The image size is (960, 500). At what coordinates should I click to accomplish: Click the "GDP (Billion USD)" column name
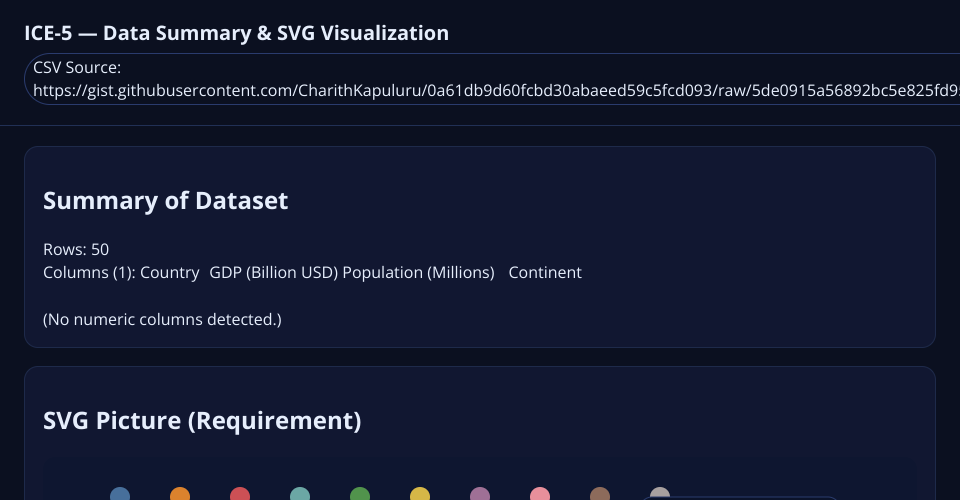[273, 273]
